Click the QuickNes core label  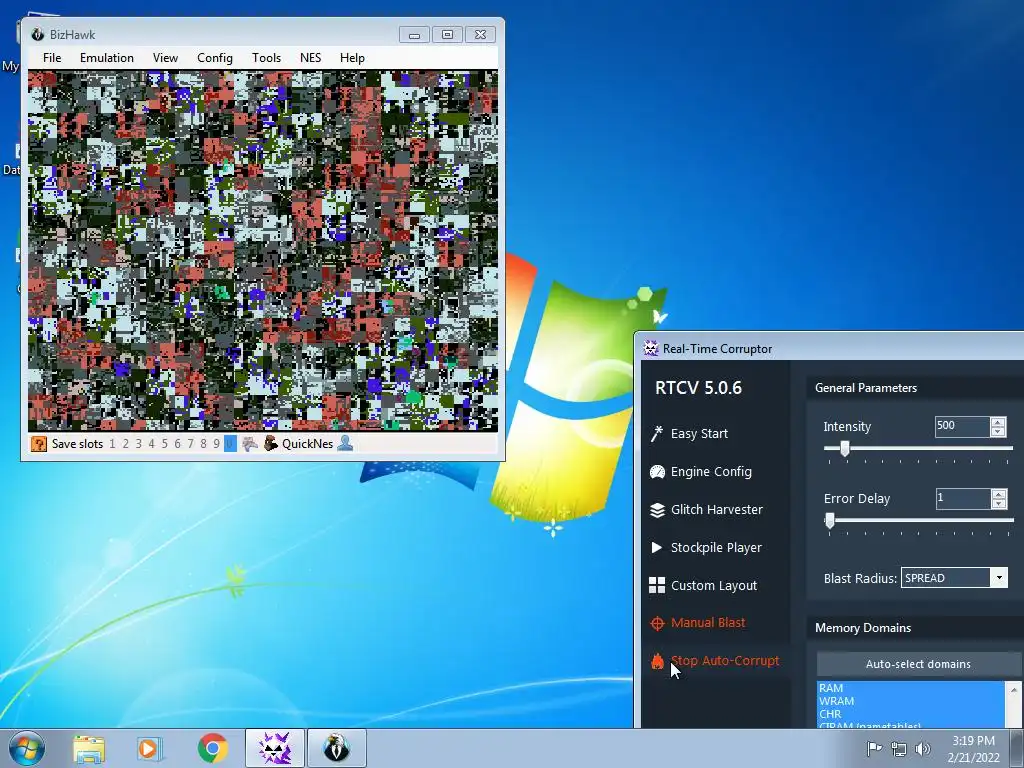[307, 443]
